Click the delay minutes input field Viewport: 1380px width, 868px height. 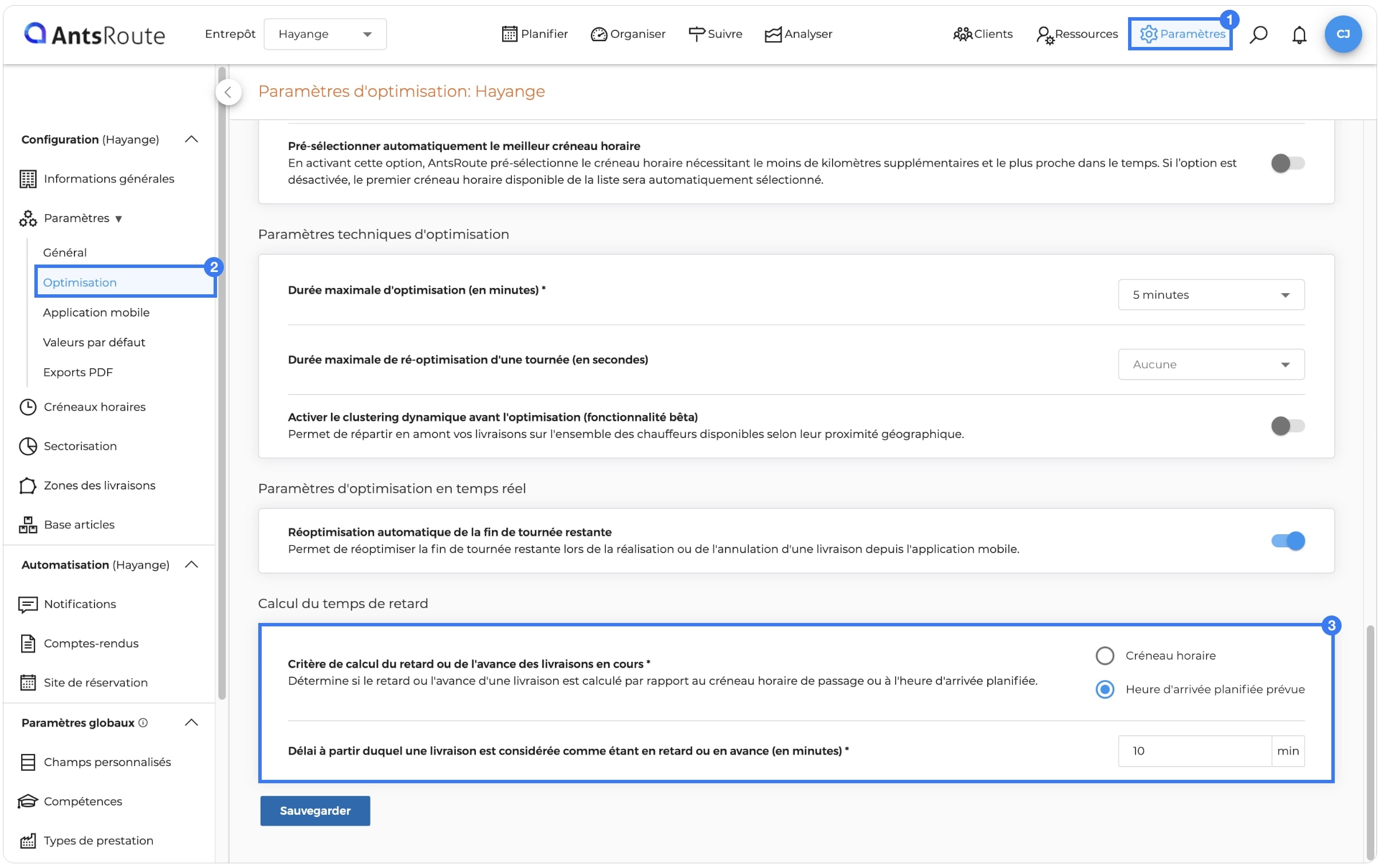pos(1194,751)
